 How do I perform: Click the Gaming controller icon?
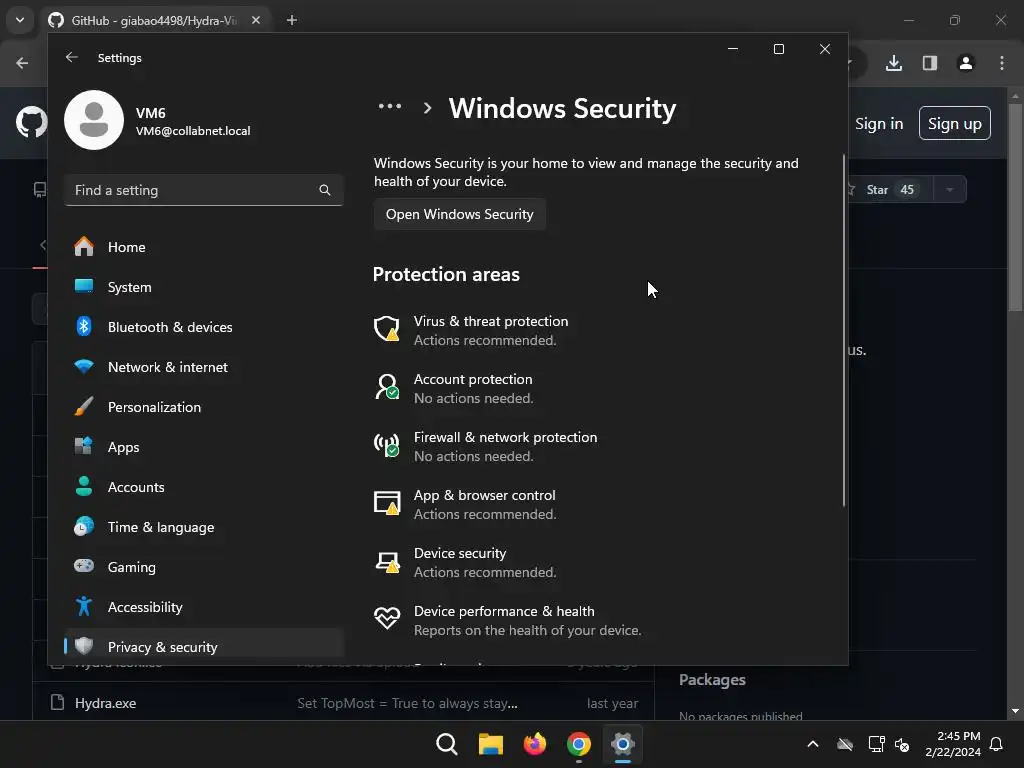[84, 566]
